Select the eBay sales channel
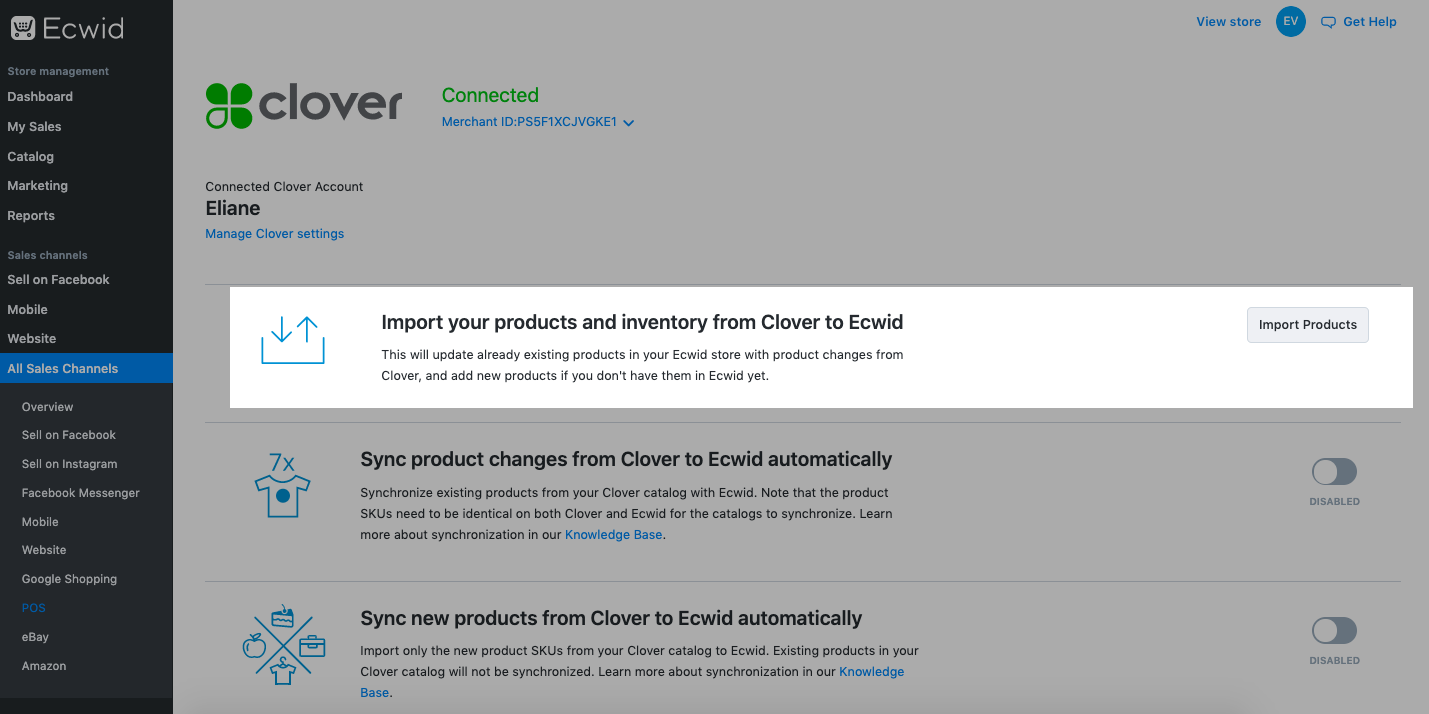The height and width of the screenshot is (714, 1429). pyautogui.click(x=36, y=637)
